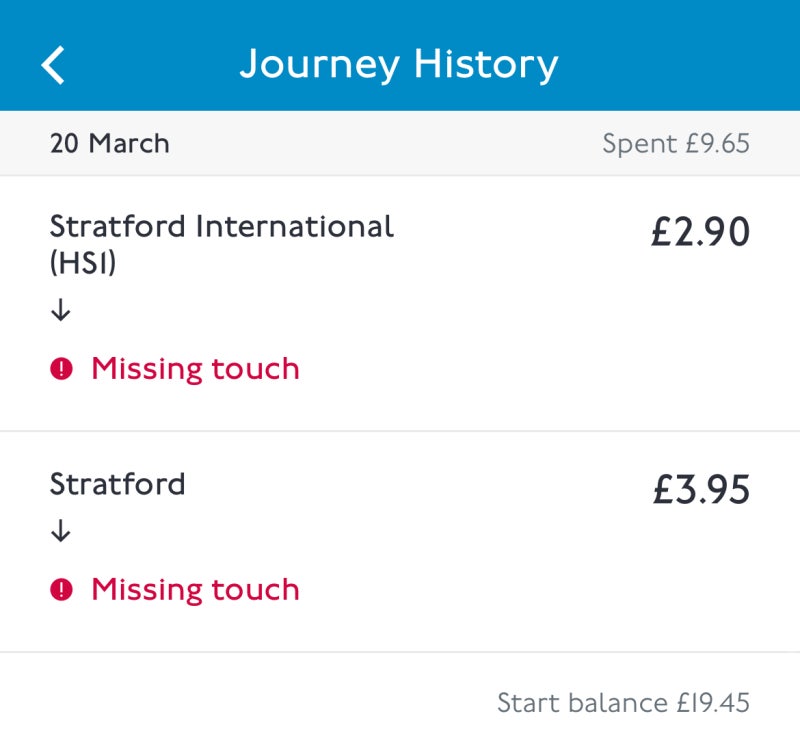Tap the downward arrow below Stratford International (HSI)
The height and width of the screenshot is (742, 800).
click(62, 310)
